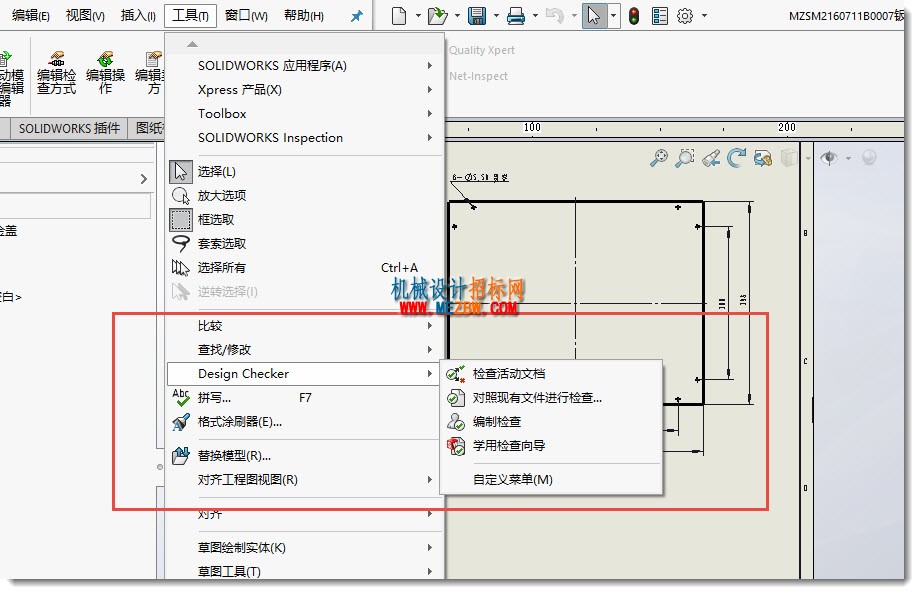Screen dimensions: 919x594
Task: Open the 窗口(W) menu
Action: click(246, 16)
